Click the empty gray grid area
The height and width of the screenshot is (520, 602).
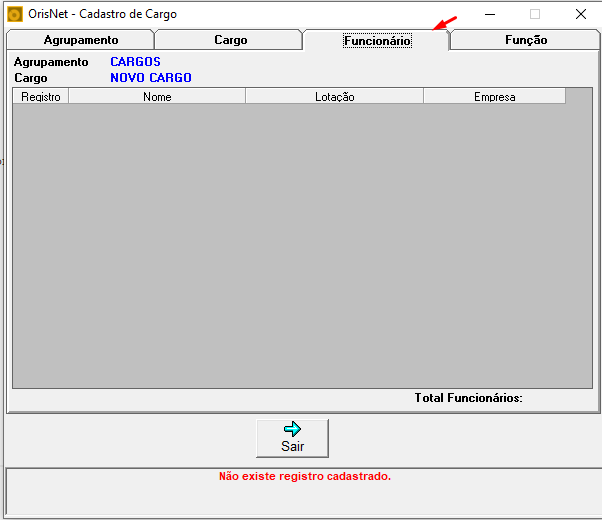point(302,245)
